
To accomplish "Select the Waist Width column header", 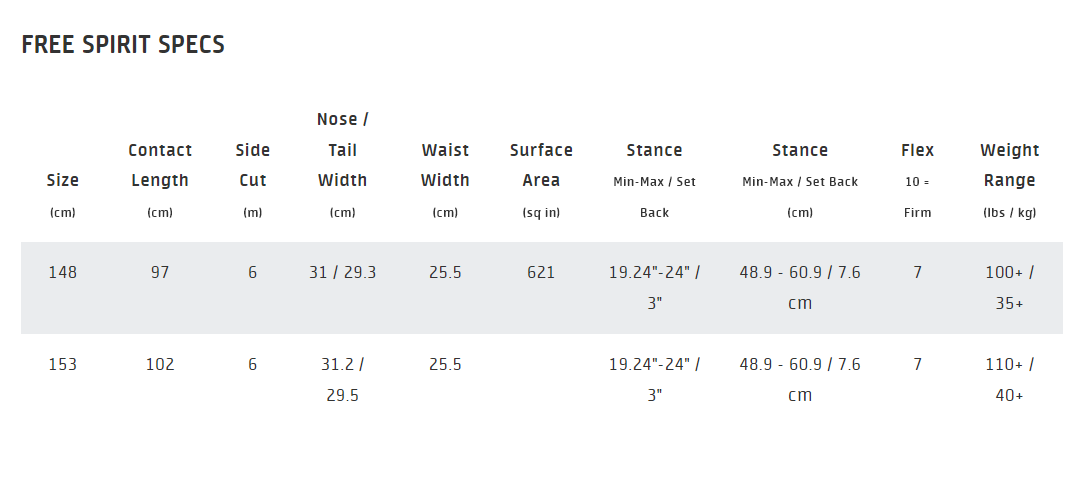I will (x=445, y=180).
